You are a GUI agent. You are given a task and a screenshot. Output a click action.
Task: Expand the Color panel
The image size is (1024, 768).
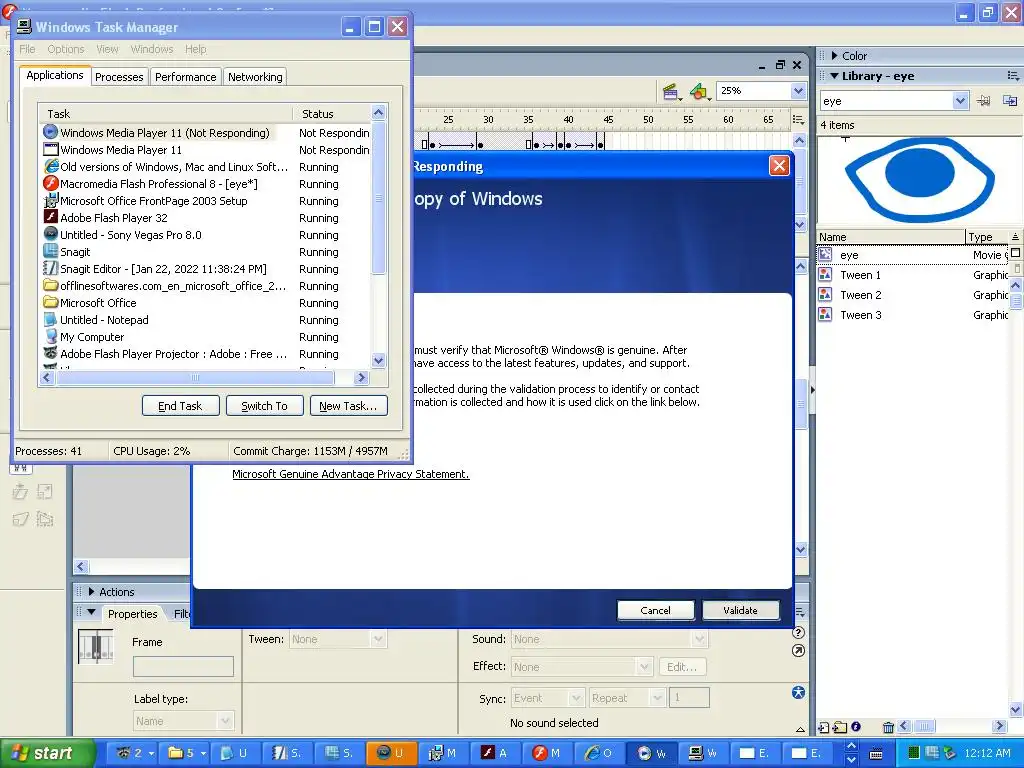coord(834,56)
